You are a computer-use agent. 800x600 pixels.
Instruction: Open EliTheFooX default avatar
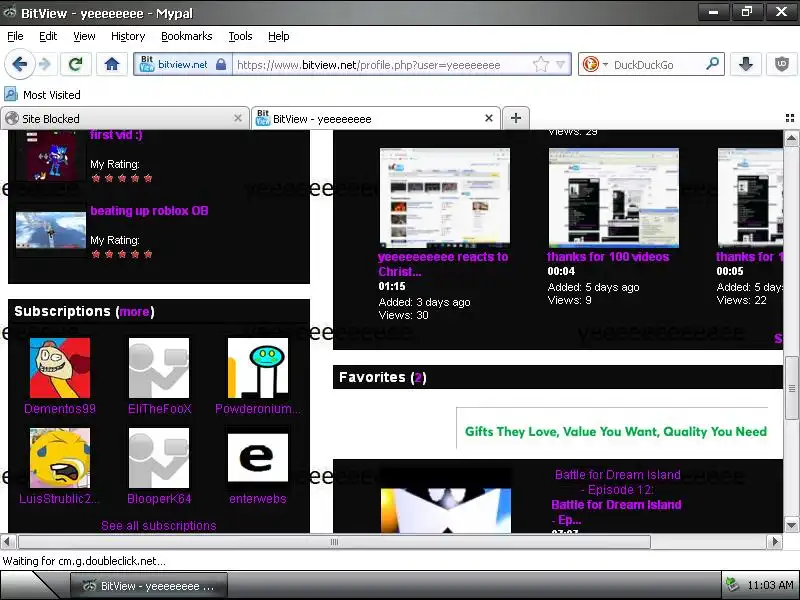pos(159,368)
